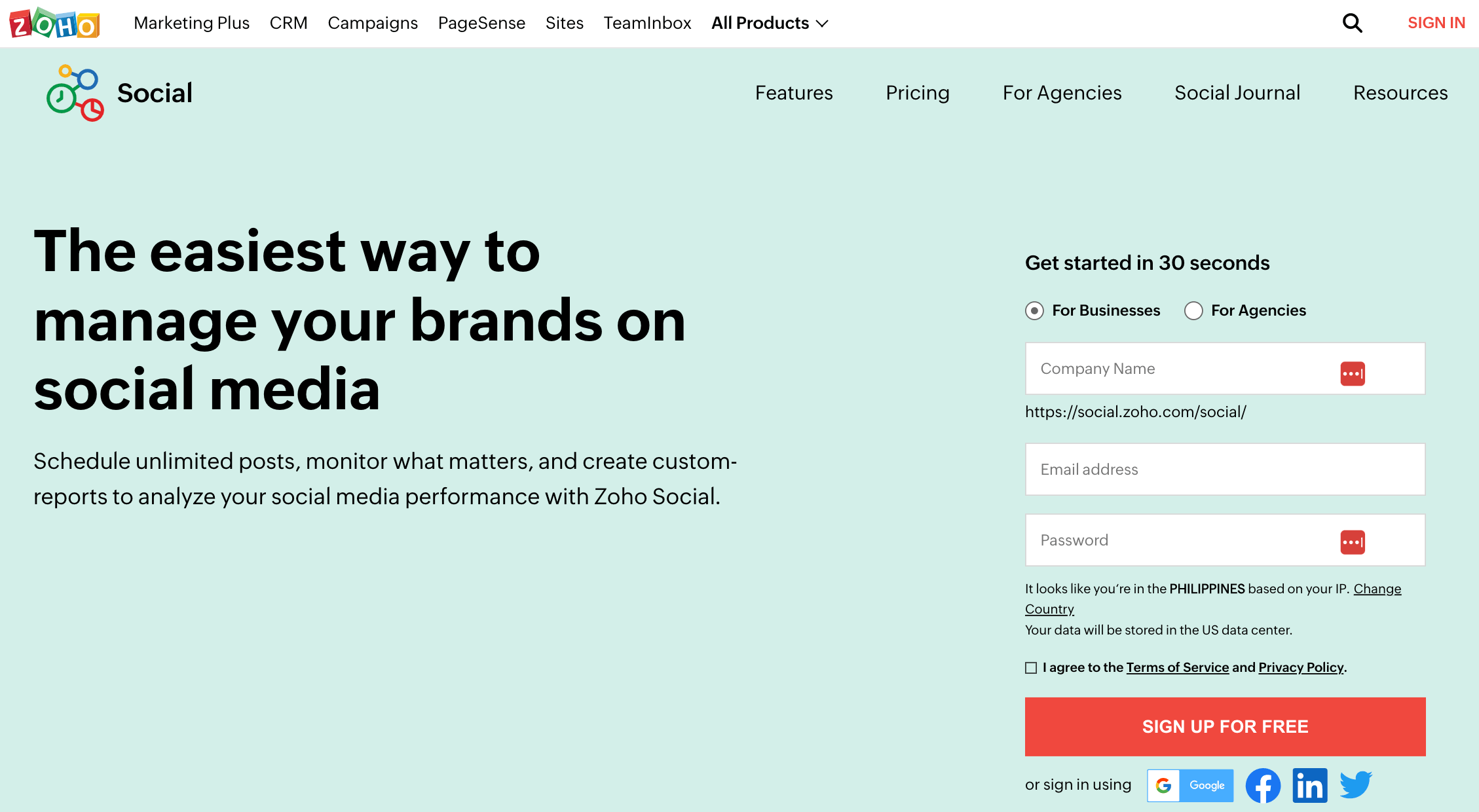Select the For Businesses radio button
Image resolution: width=1479 pixels, height=812 pixels.
click(1034, 311)
